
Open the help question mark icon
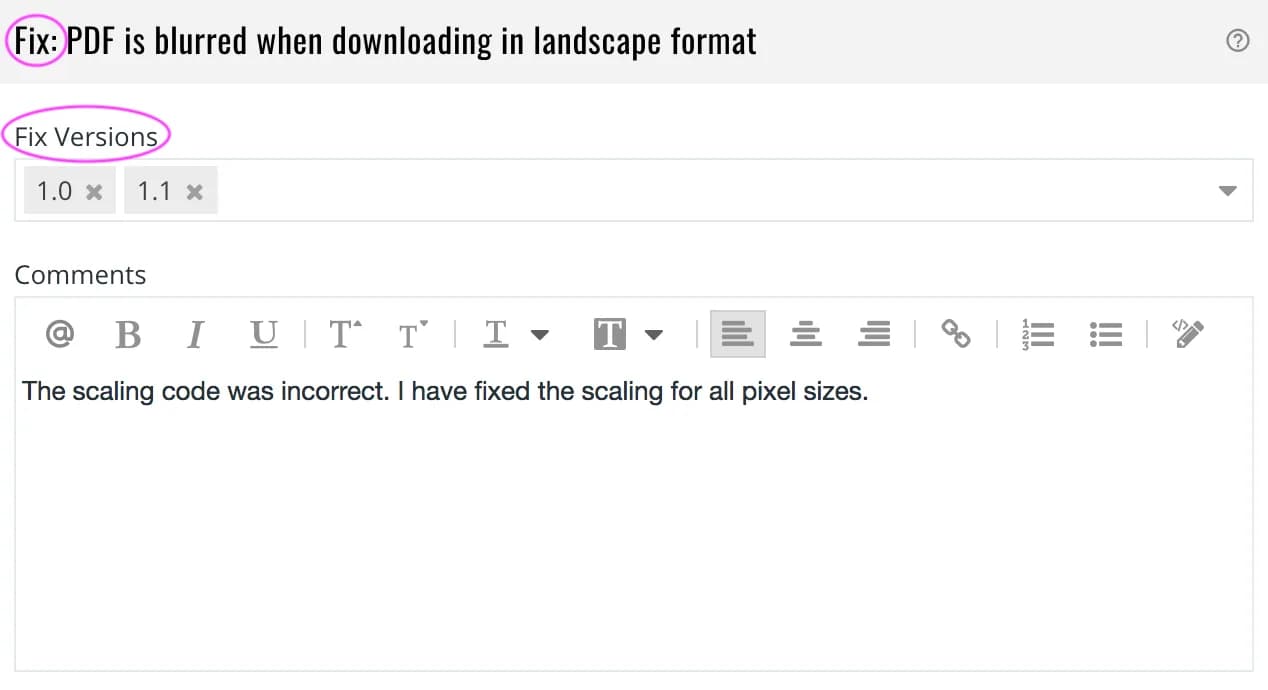tap(1238, 41)
